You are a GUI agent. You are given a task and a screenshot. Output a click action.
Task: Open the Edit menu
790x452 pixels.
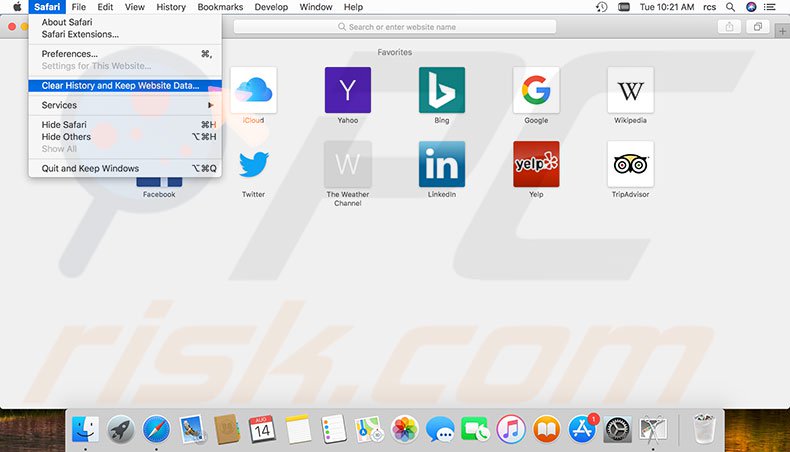105,7
